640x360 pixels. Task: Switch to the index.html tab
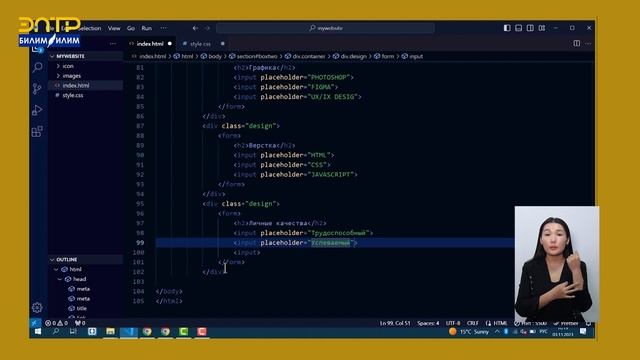point(150,44)
